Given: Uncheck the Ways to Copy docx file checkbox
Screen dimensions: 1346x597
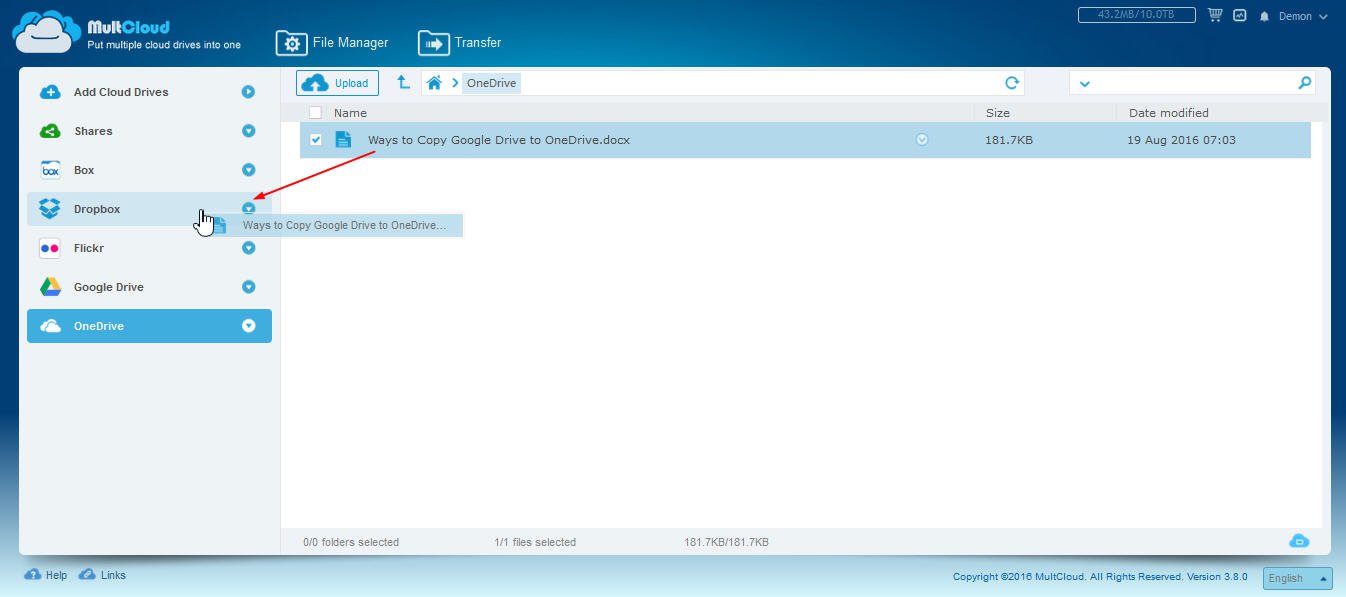Looking at the screenshot, I should (316, 140).
